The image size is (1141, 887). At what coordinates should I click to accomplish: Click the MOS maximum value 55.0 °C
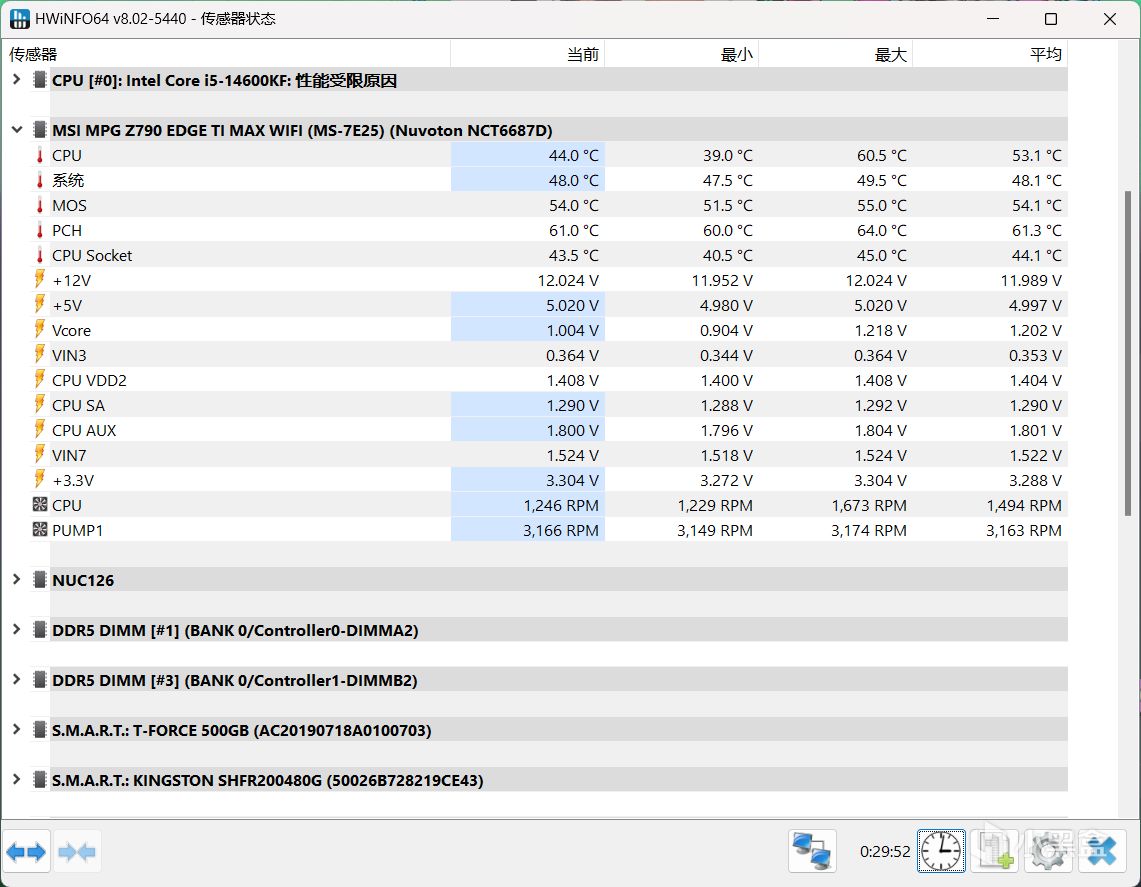click(882, 205)
